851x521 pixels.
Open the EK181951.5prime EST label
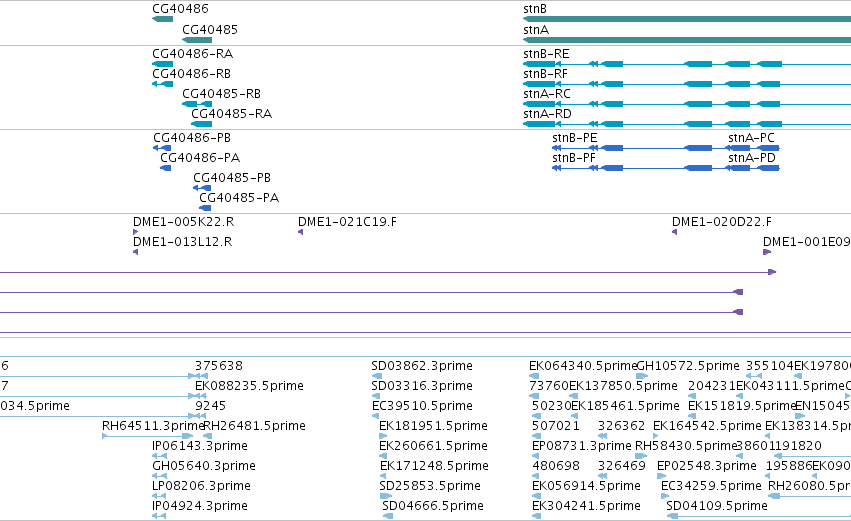click(x=434, y=425)
